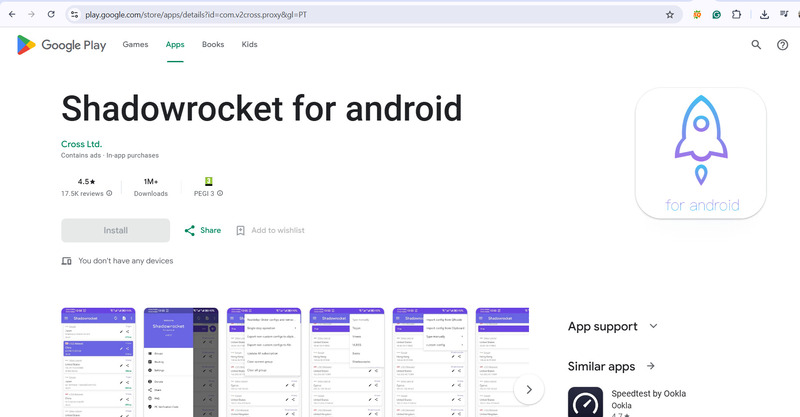Screen dimensions: 800x417
Task: Open the Grammarly extension icon
Action: tap(717, 15)
